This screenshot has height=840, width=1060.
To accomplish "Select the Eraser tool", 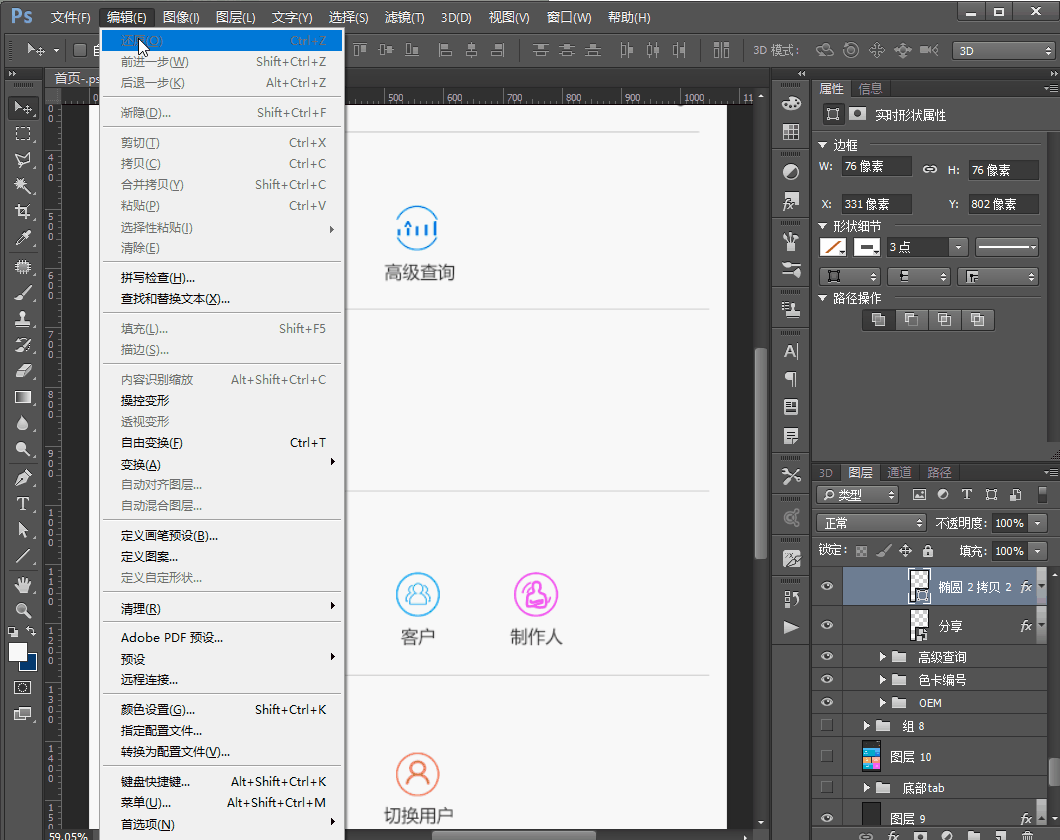I will click(x=23, y=371).
